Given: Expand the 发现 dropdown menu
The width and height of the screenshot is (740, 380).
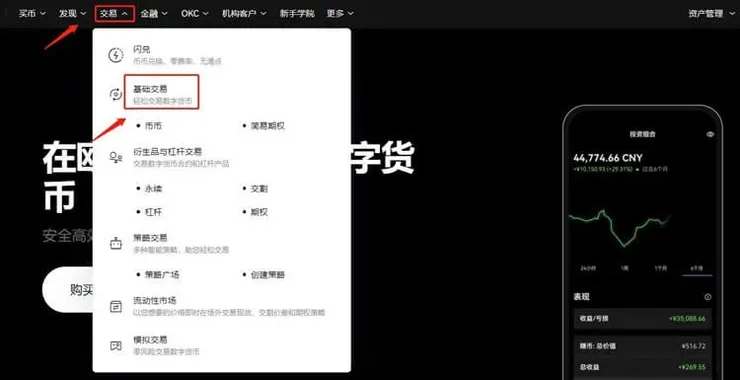Looking at the screenshot, I should (x=73, y=14).
